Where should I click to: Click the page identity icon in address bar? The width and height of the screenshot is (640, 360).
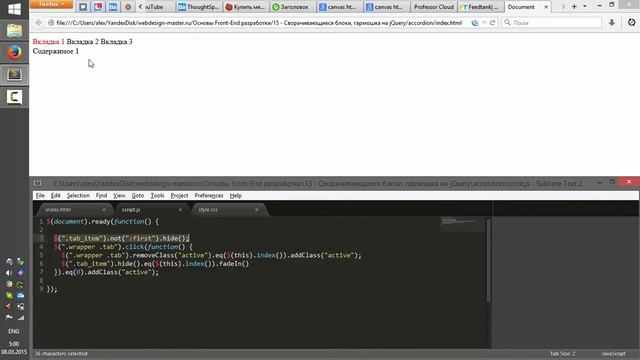[51, 23]
